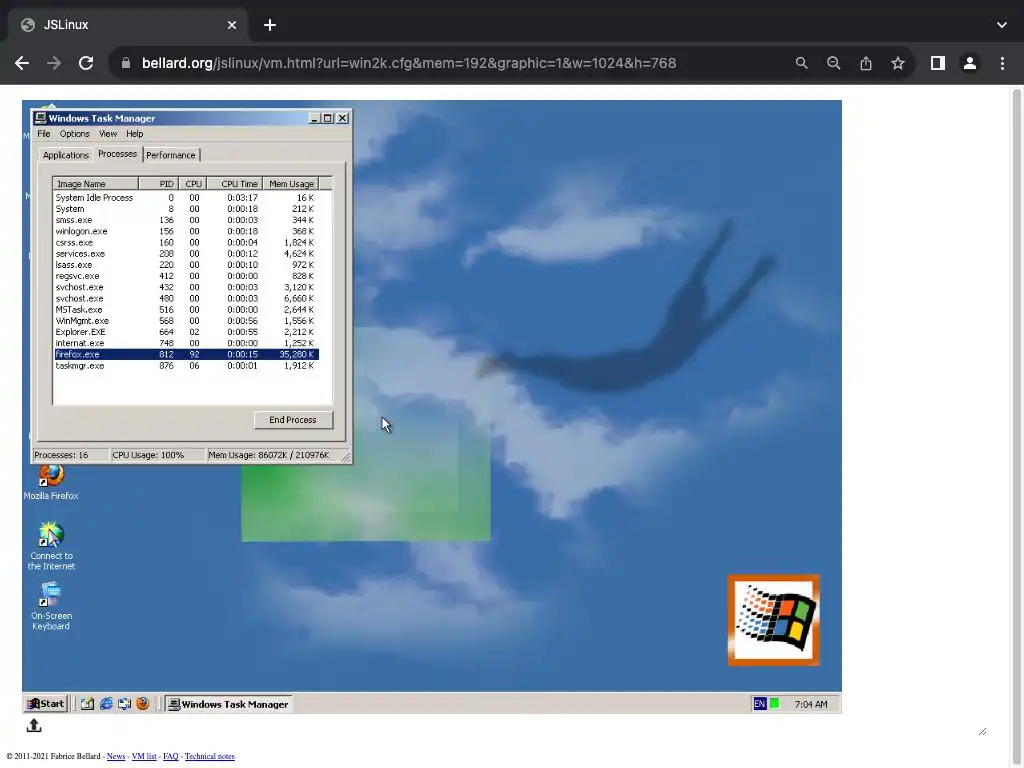The image size is (1024, 768).
Task: Click the Task Manager title bar icon
Action: (x=40, y=118)
